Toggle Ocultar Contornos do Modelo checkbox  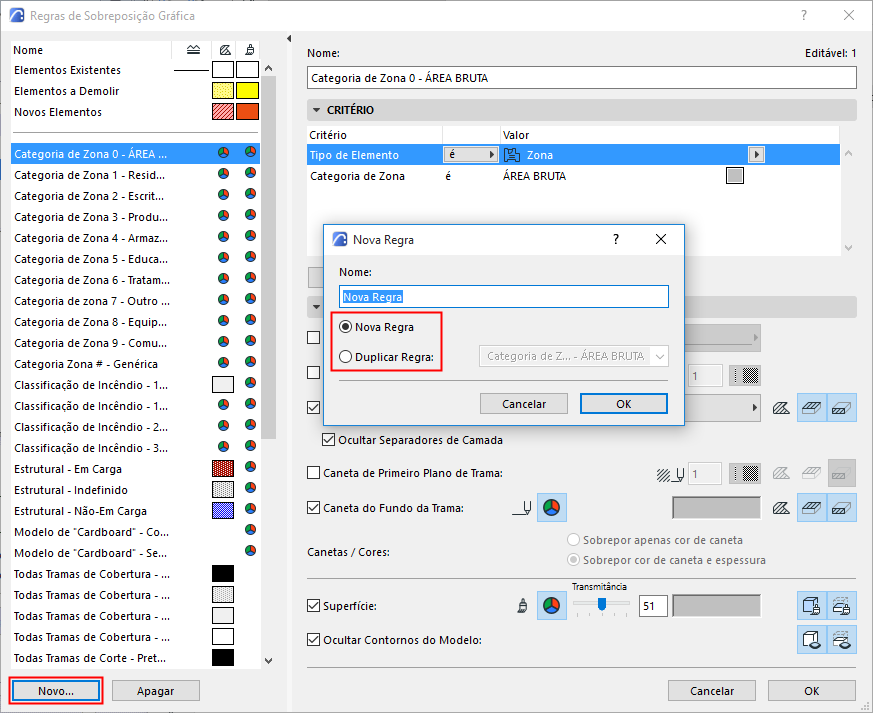[x=313, y=640]
